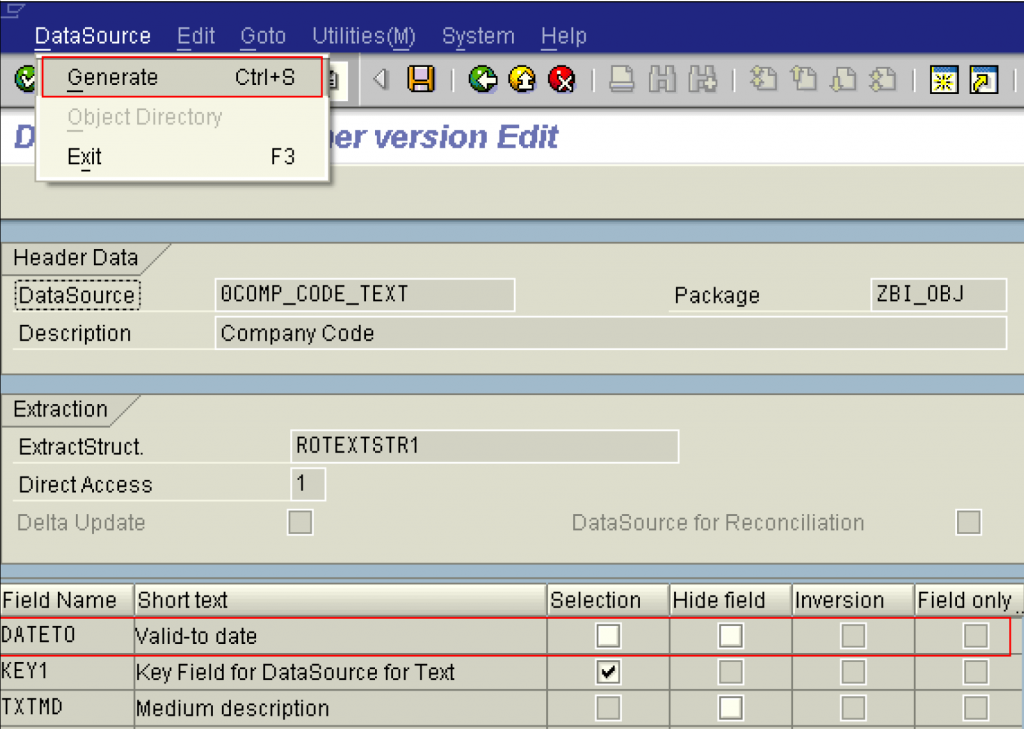Viewport: 1024px width, 729px height.
Task: Click the Medium description short text
Action: pos(232,708)
